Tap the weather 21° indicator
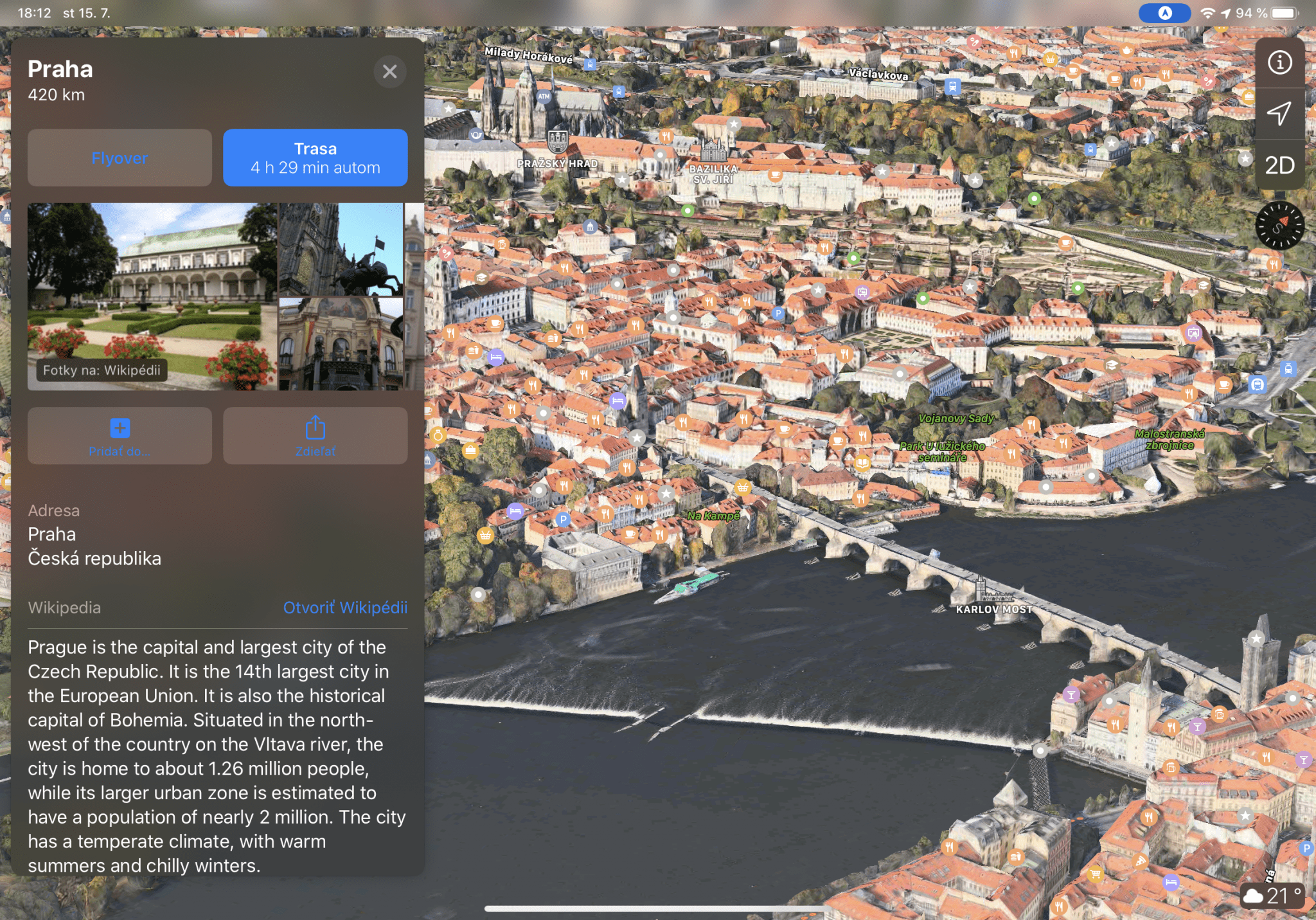 [x=1272, y=896]
